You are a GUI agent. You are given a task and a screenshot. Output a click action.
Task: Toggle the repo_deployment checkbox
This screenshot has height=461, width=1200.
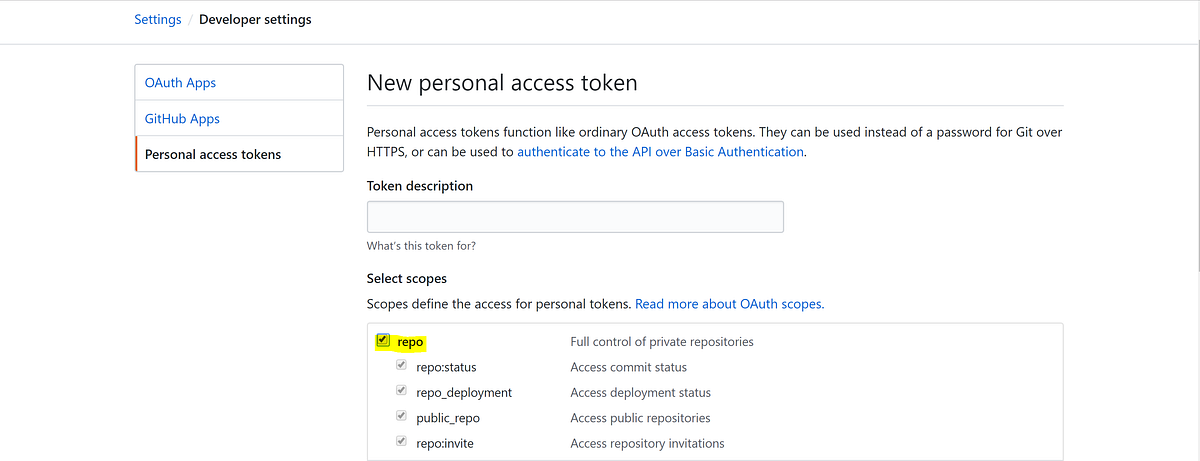[402, 391]
